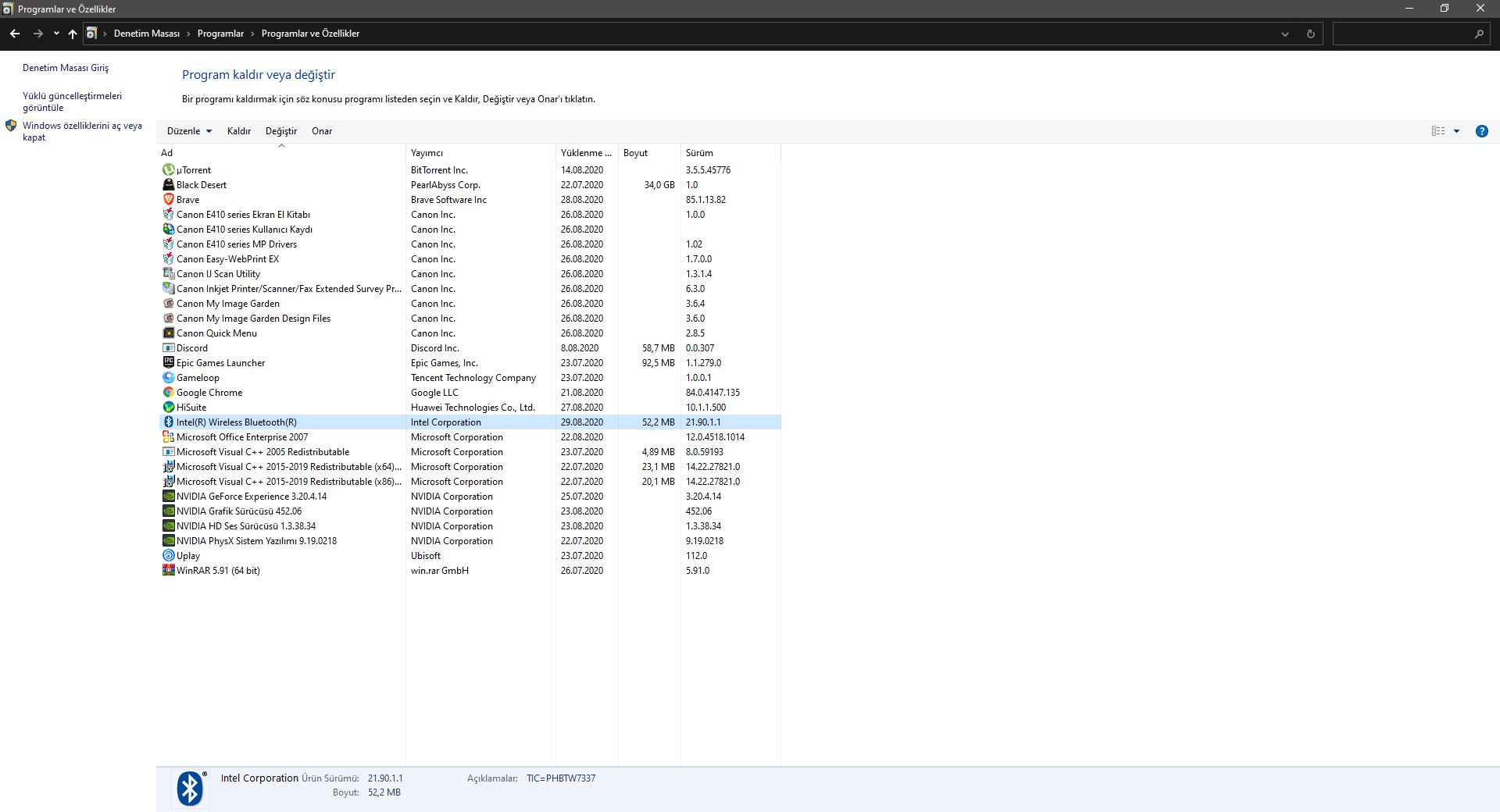Go up one level arrow
This screenshot has height=812, width=1500.
tap(73, 34)
